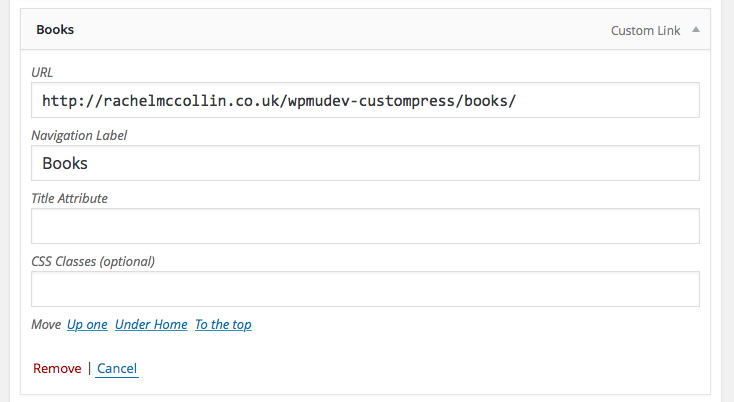
Task: Click the URL field label
Action: tap(44, 72)
